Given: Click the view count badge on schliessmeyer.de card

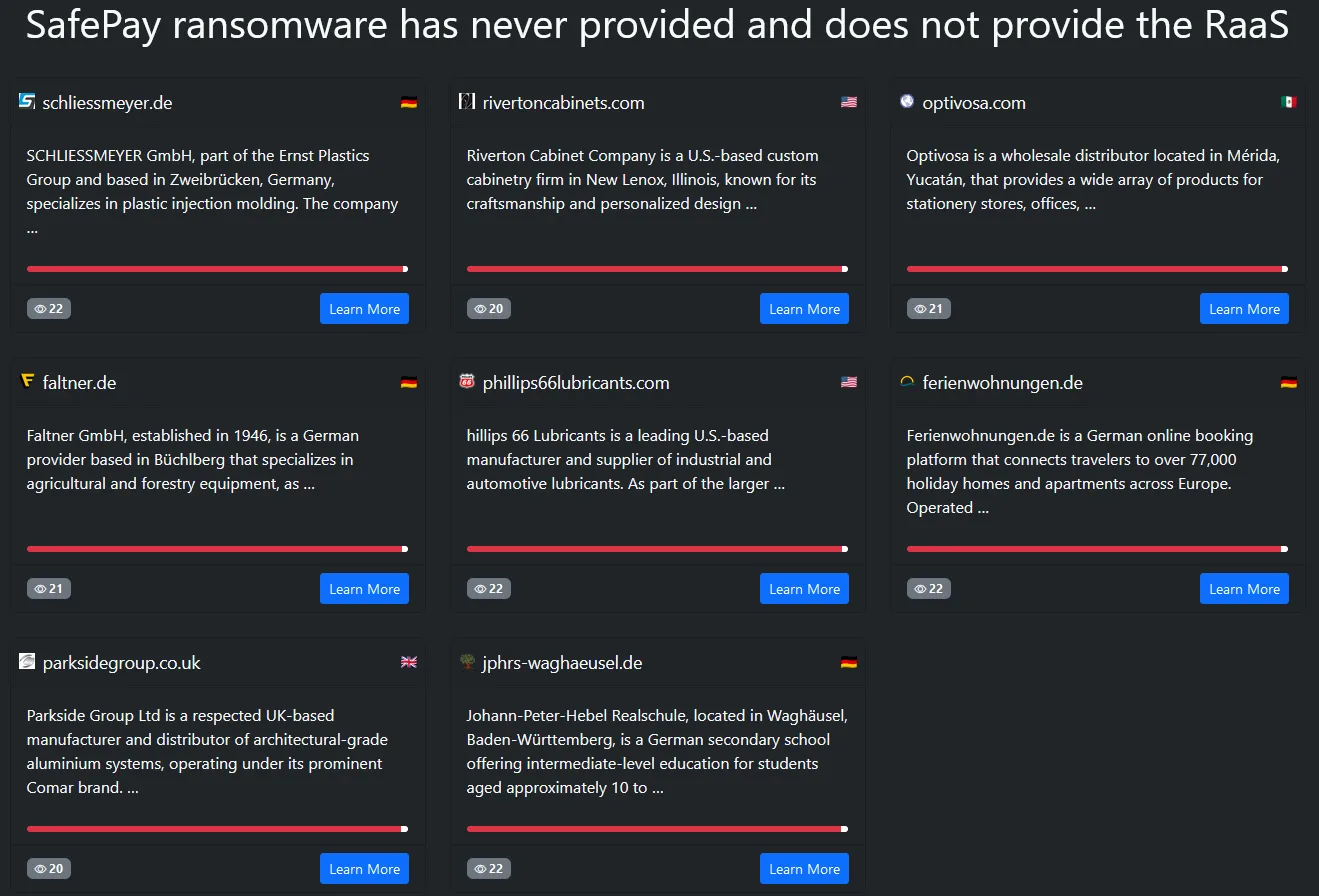Looking at the screenshot, I should point(49,309).
